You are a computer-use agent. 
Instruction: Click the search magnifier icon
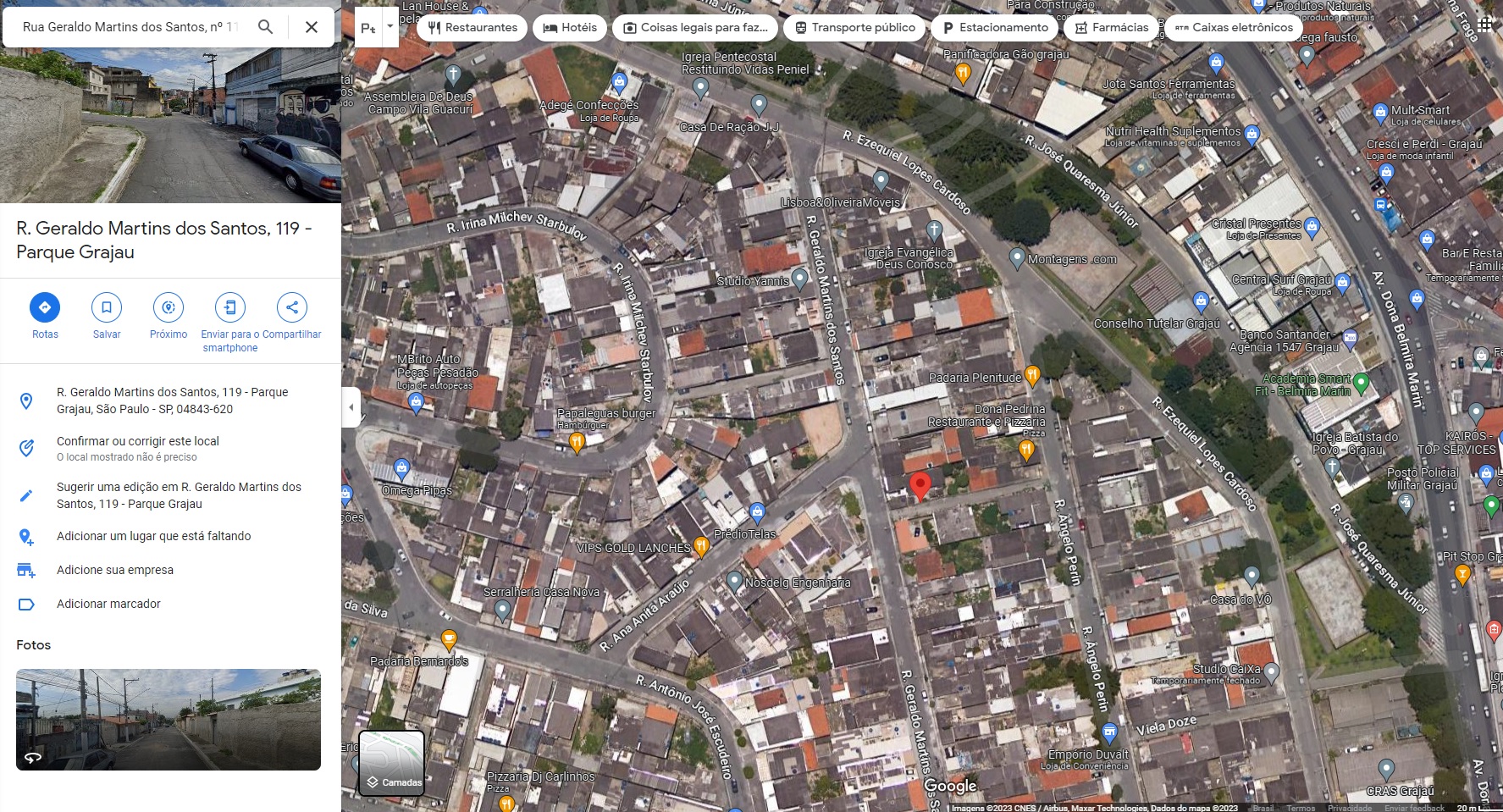tap(265, 27)
